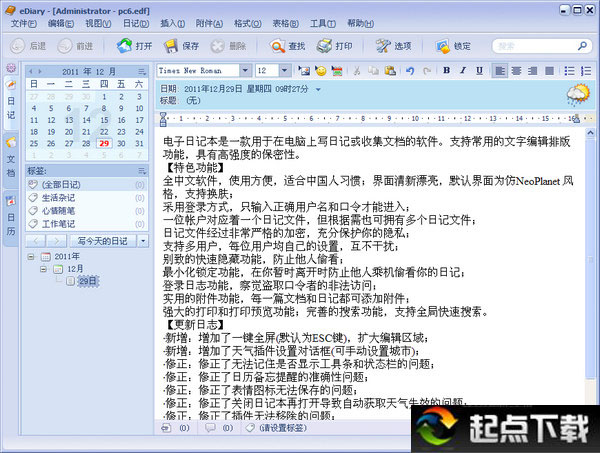Justify the text alignment
600x453 pixels.
tap(549, 71)
